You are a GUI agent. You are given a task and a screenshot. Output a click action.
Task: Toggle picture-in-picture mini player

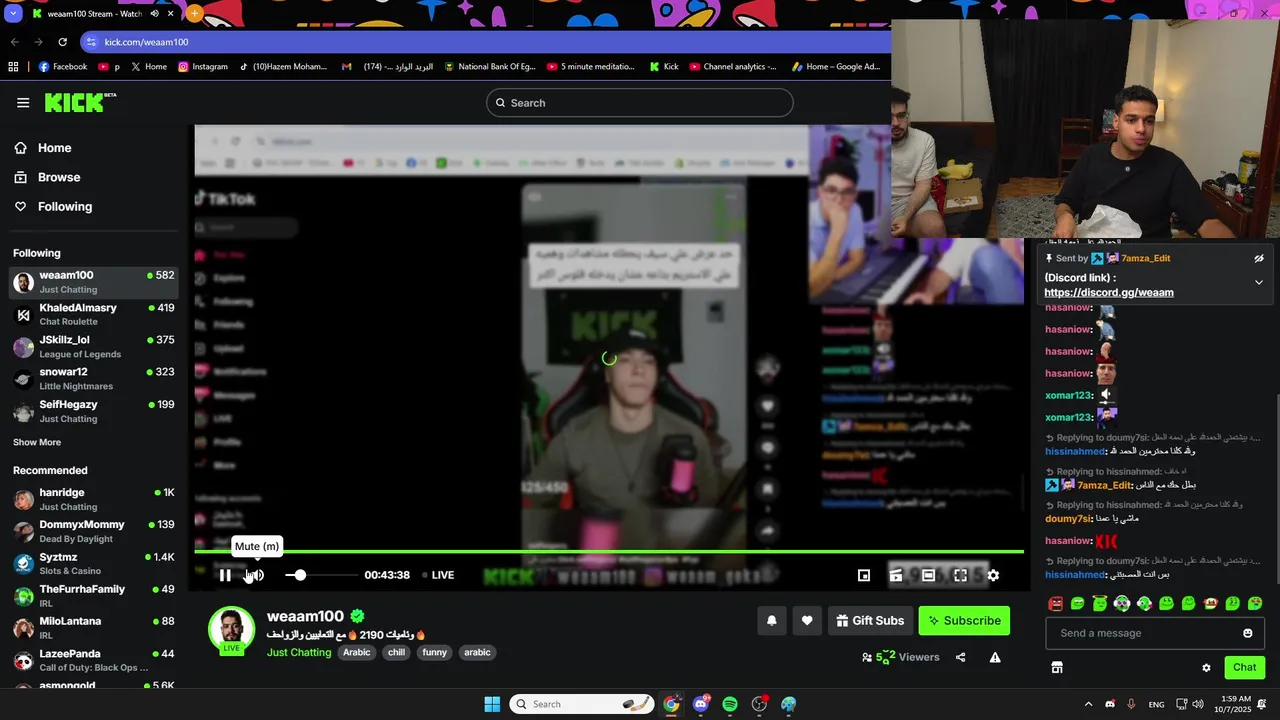tap(864, 575)
